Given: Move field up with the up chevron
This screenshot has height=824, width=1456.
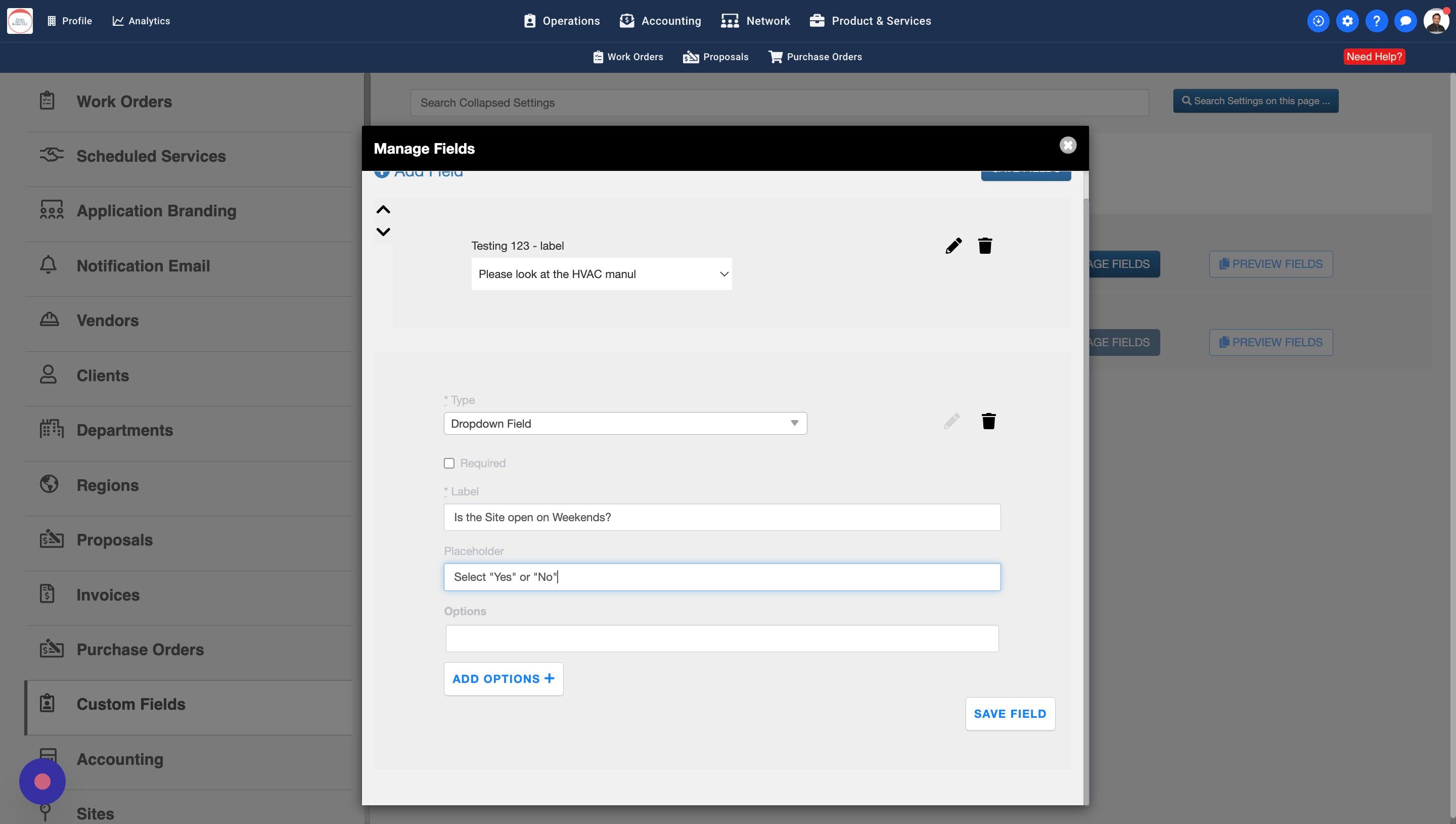Looking at the screenshot, I should (383, 210).
